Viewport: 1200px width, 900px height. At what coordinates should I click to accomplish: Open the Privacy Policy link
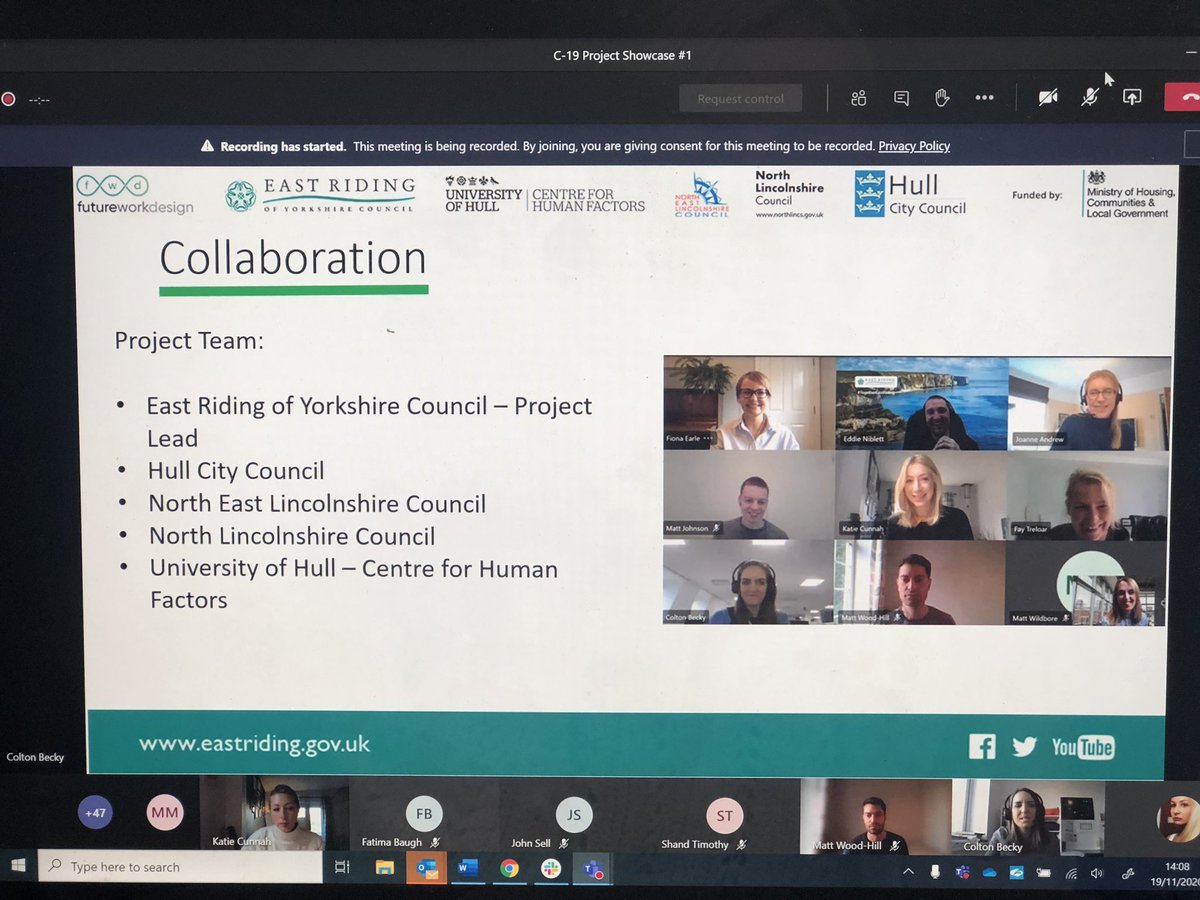click(914, 146)
